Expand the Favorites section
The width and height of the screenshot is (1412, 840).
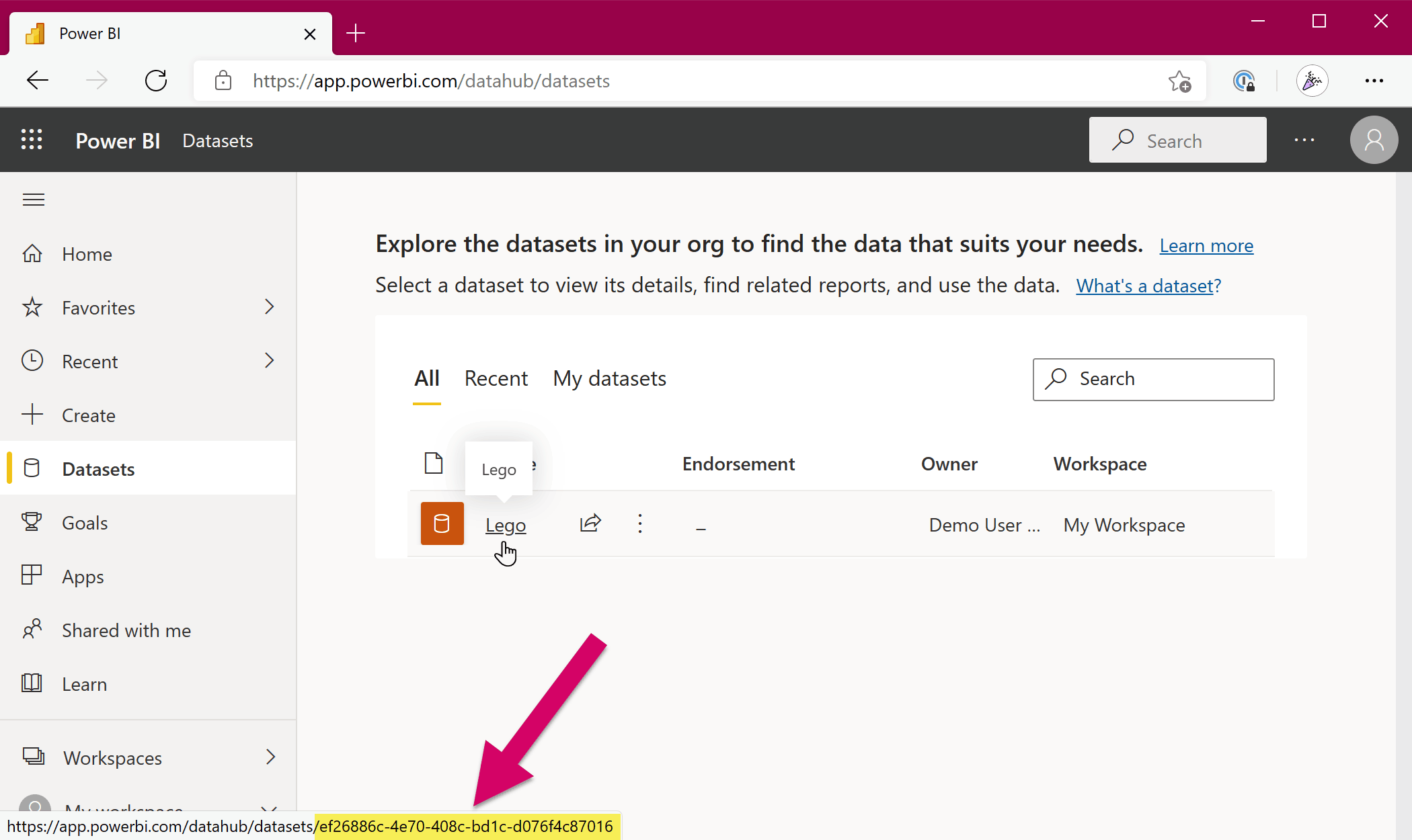pyautogui.click(x=269, y=307)
